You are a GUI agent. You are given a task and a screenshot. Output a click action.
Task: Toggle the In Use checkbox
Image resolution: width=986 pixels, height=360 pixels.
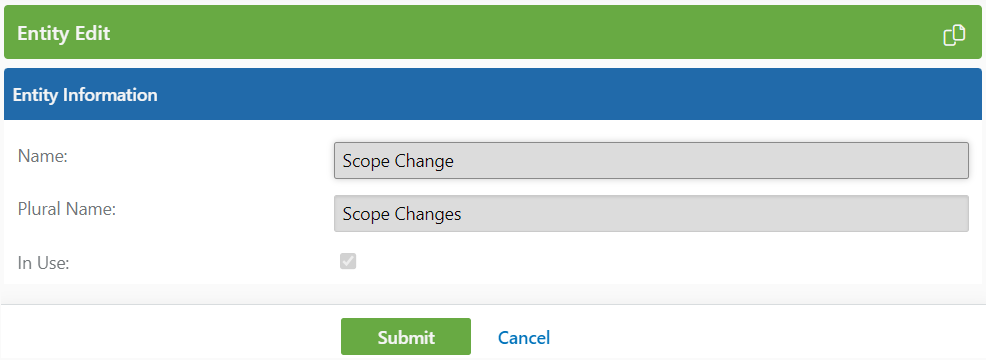click(x=348, y=261)
